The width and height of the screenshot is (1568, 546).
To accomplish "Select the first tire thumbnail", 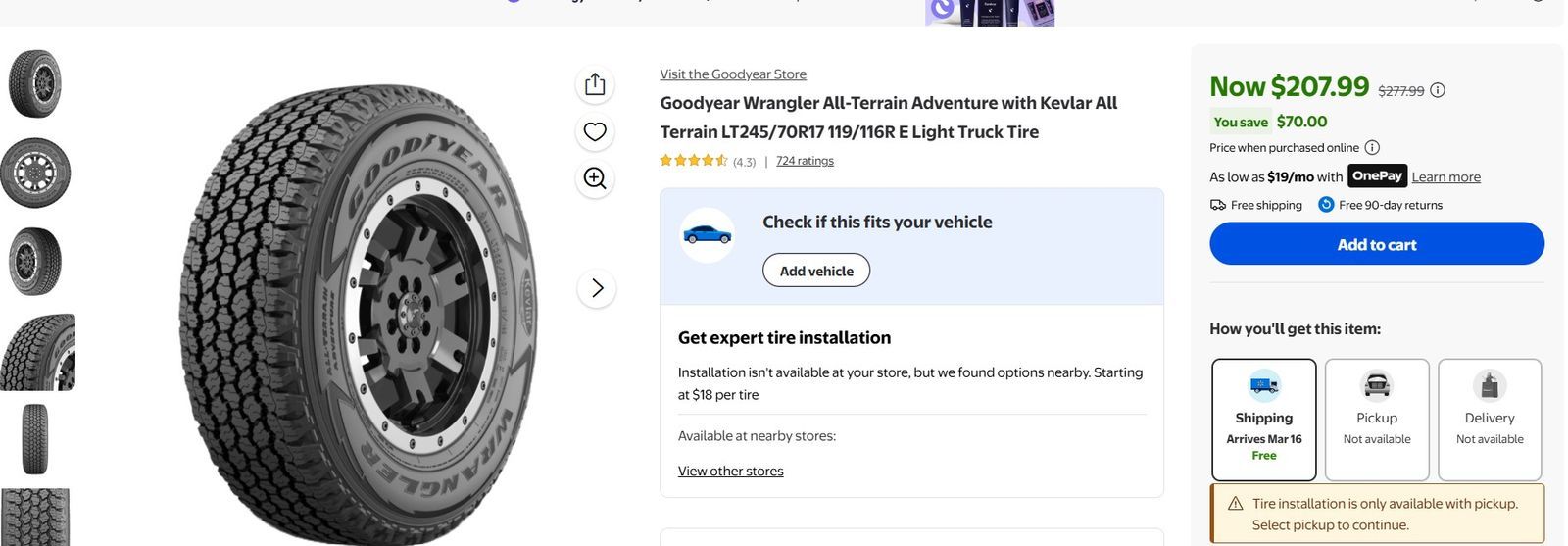I will (35, 84).
